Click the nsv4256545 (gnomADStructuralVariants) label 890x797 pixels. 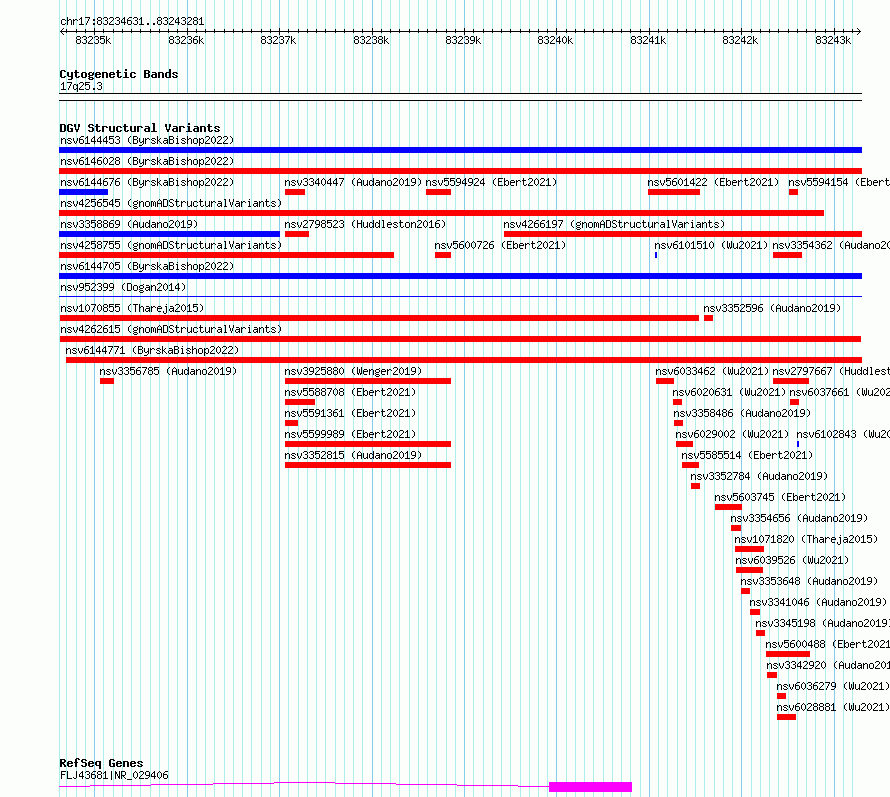coord(171,203)
